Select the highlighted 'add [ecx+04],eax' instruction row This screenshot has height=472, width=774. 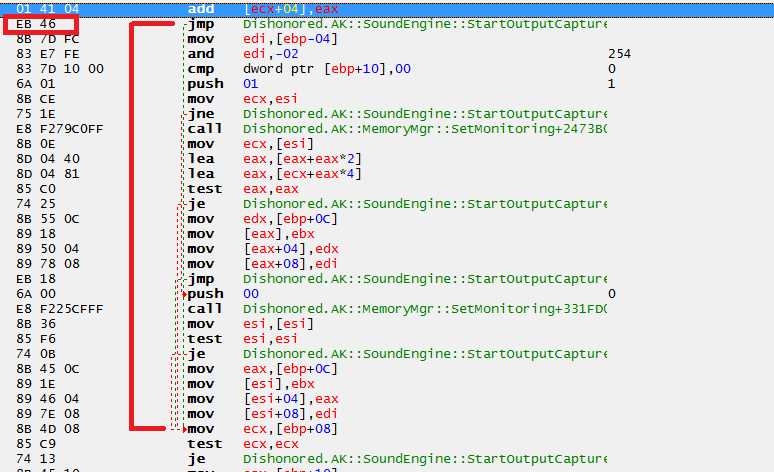[x=387, y=9]
